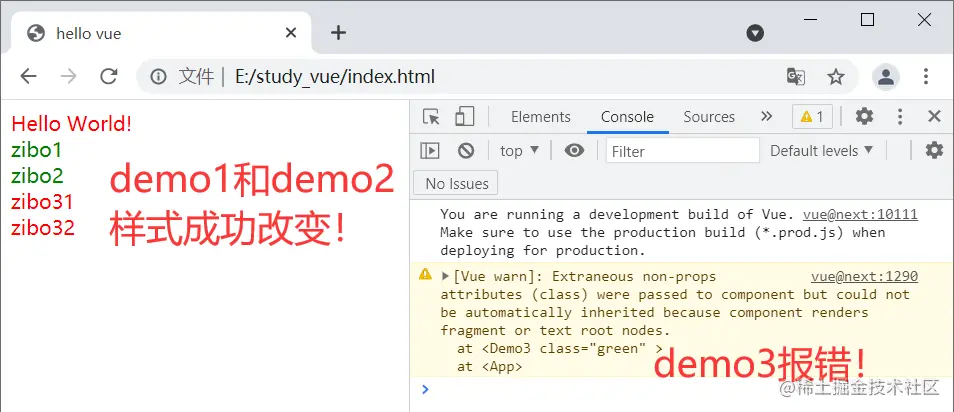Open the vue@next:10111 source link
954x412 pixels.
click(860, 214)
